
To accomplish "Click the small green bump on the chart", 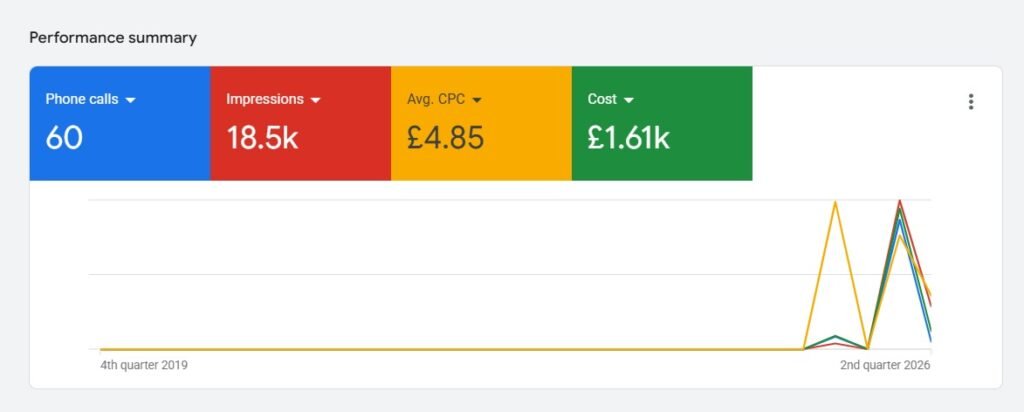I will [x=835, y=336].
